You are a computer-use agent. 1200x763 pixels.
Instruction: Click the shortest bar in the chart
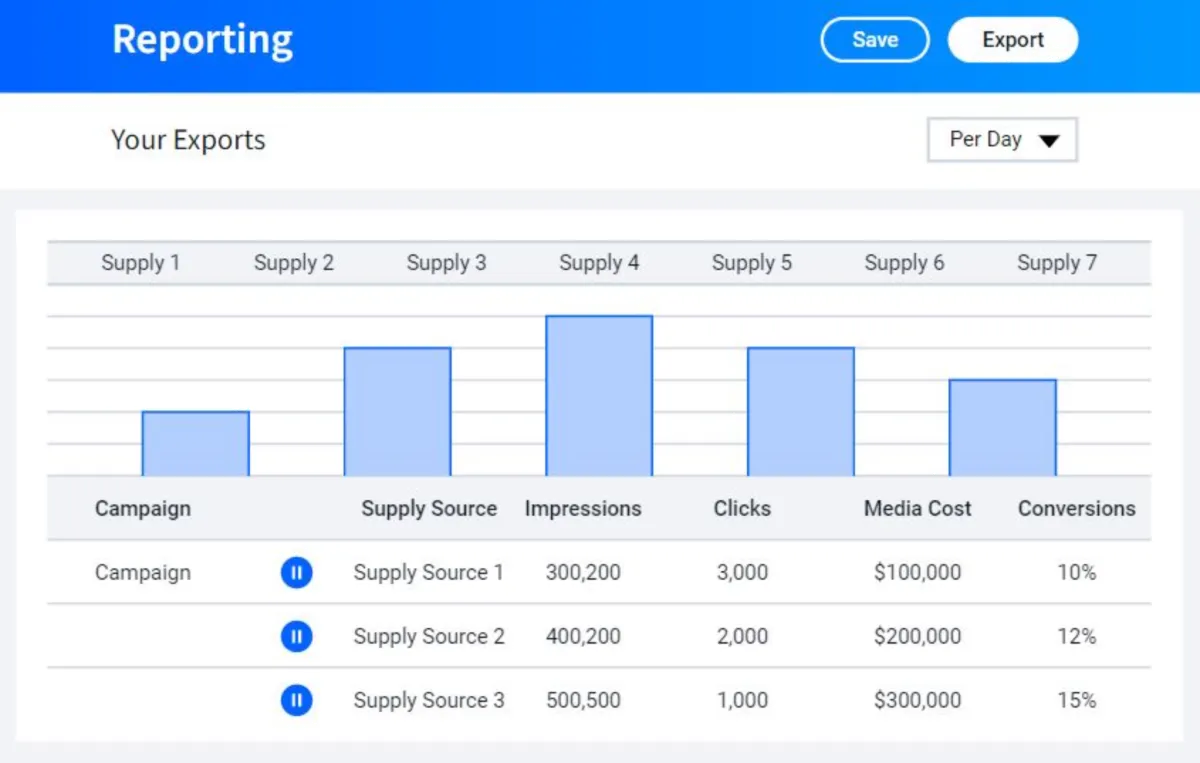pos(196,444)
